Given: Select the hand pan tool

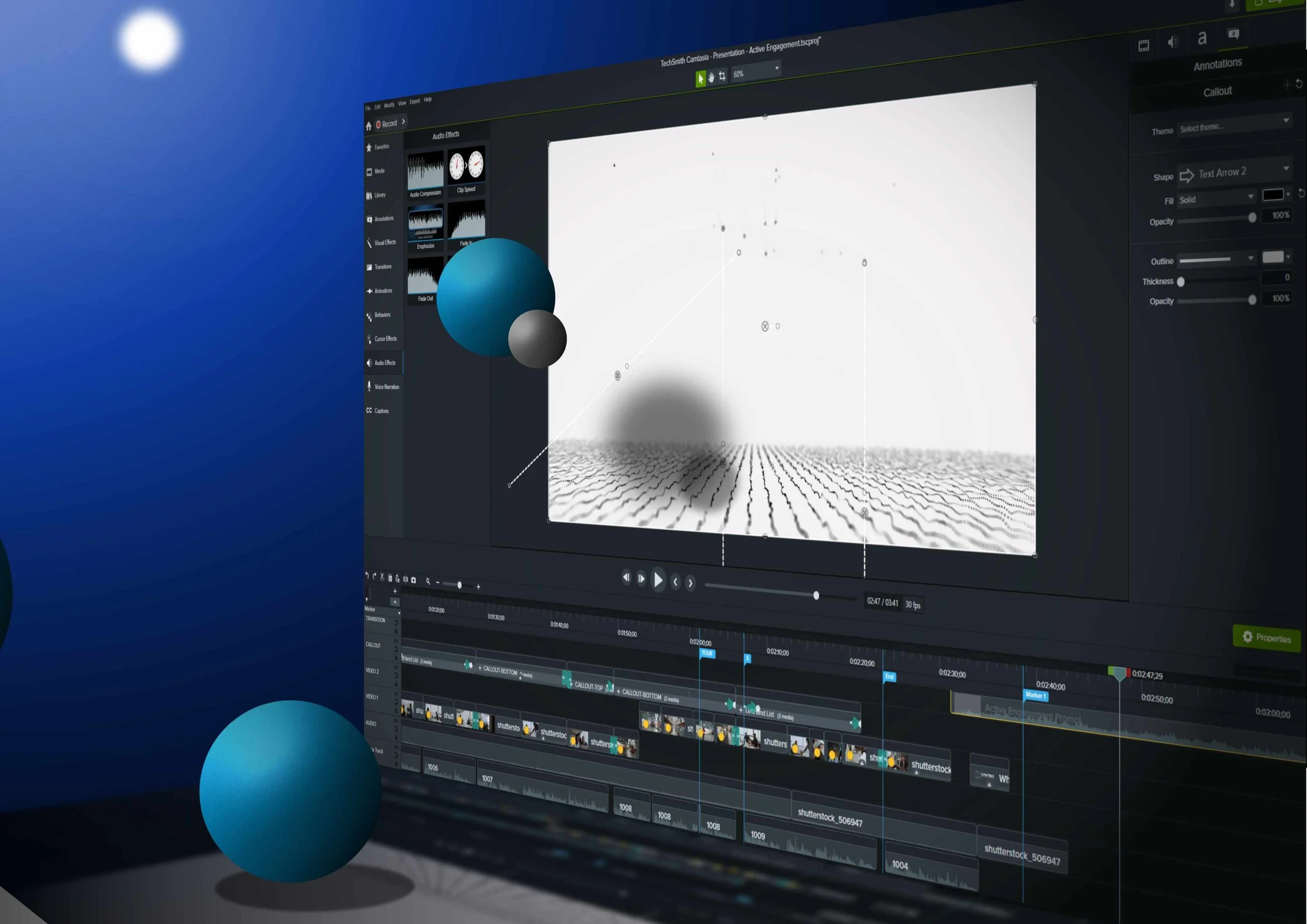Looking at the screenshot, I should tap(711, 77).
